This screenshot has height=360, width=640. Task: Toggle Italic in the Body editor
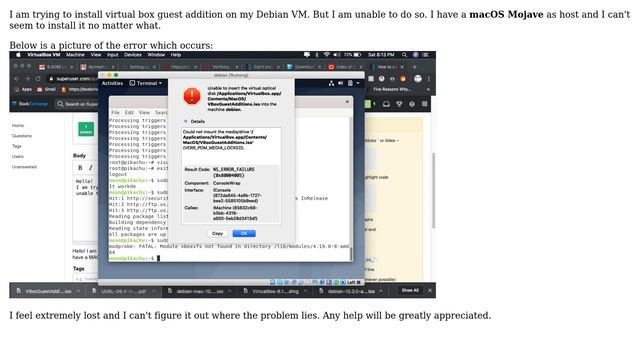91,168
